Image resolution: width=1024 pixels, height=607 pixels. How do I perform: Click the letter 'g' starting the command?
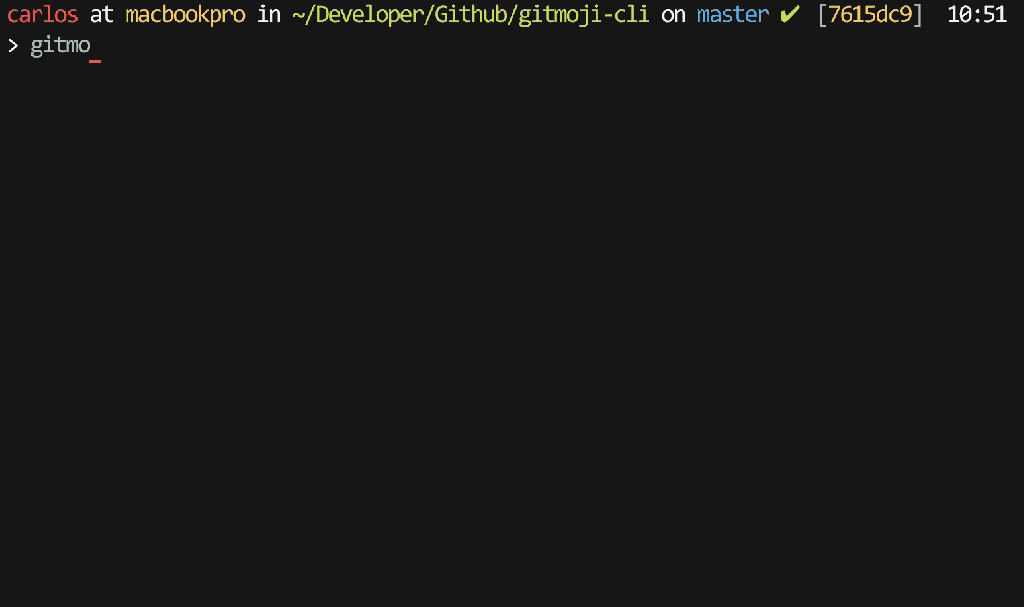[x=36, y=46]
